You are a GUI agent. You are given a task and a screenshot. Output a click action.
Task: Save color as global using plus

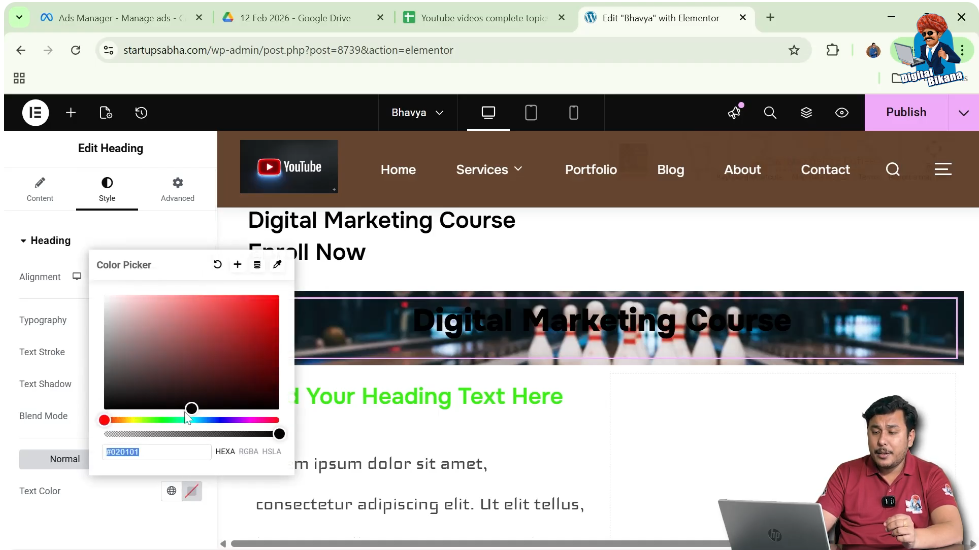(237, 264)
